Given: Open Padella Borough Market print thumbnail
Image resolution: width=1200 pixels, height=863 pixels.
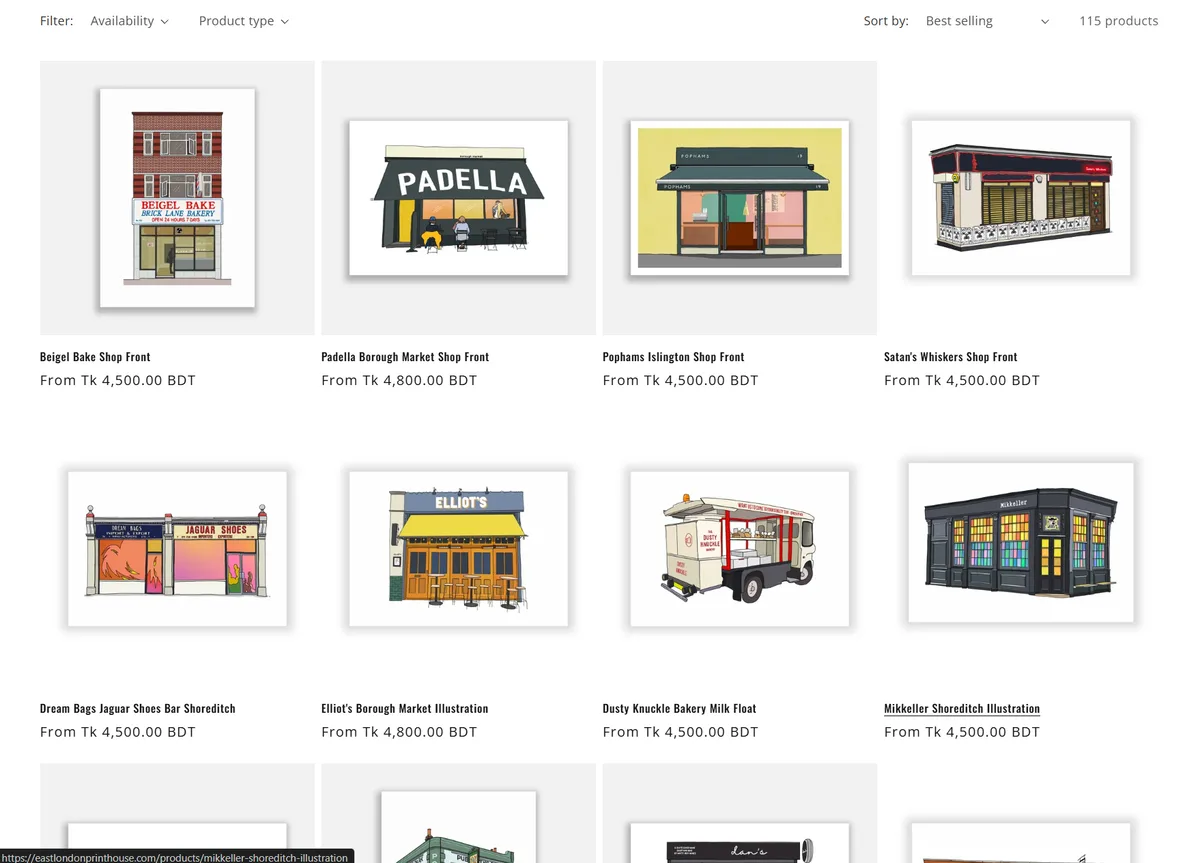Looking at the screenshot, I should (458, 198).
